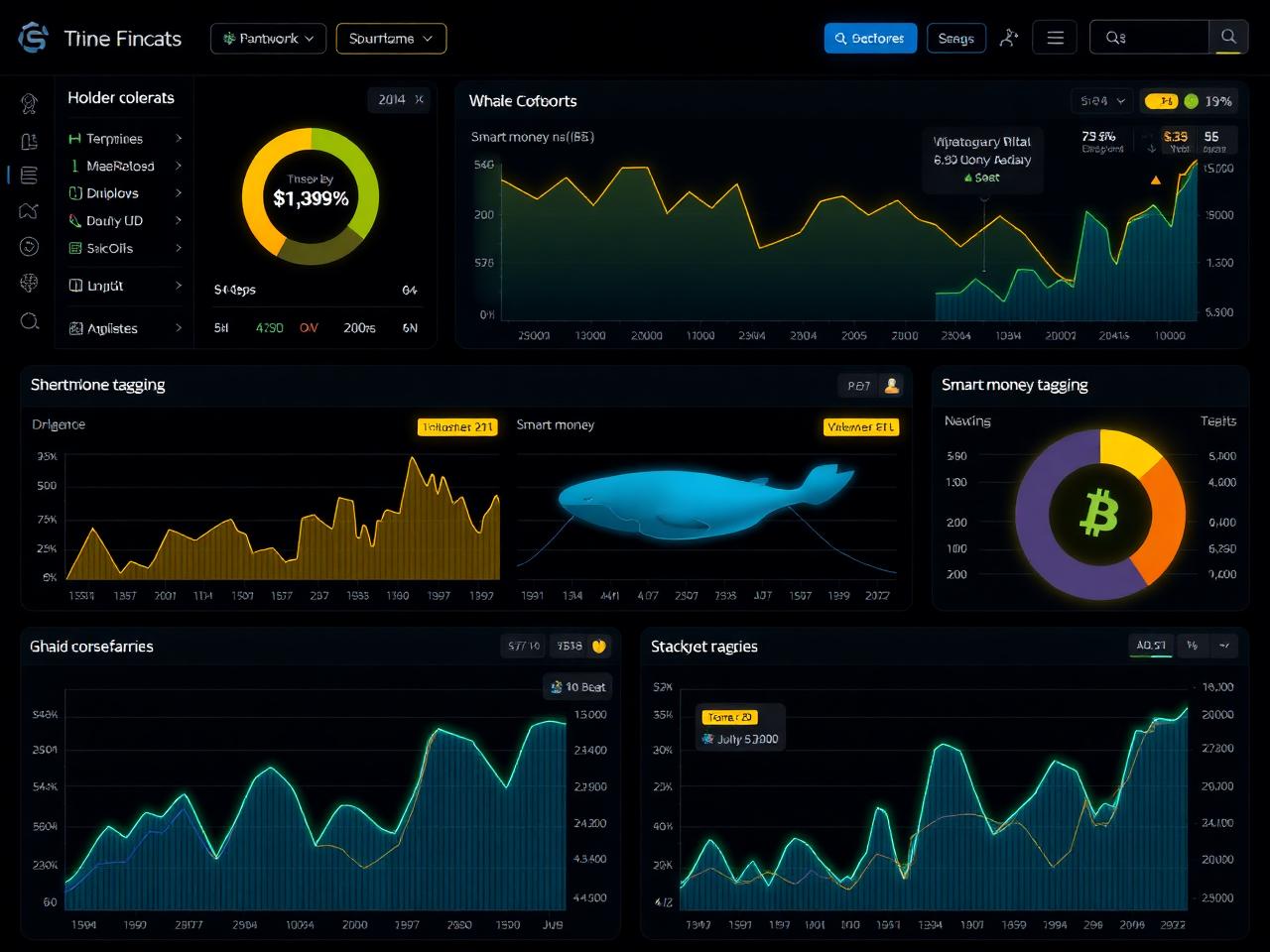Image resolution: width=1270 pixels, height=952 pixels.
Task: Select the brain-globe icon in left sidebar
Action: [x=29, y=284]
